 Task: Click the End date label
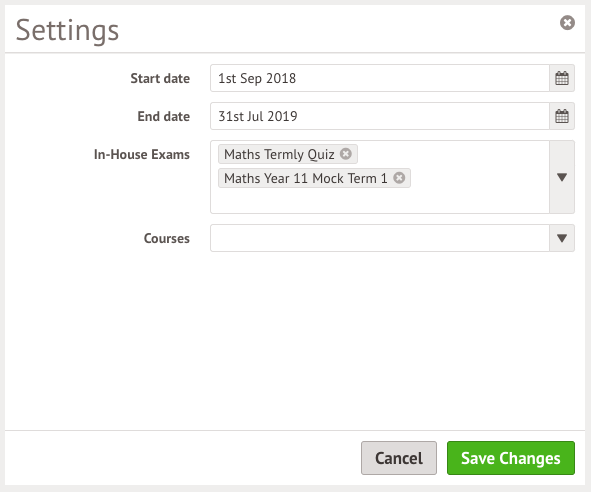(164, 116)
